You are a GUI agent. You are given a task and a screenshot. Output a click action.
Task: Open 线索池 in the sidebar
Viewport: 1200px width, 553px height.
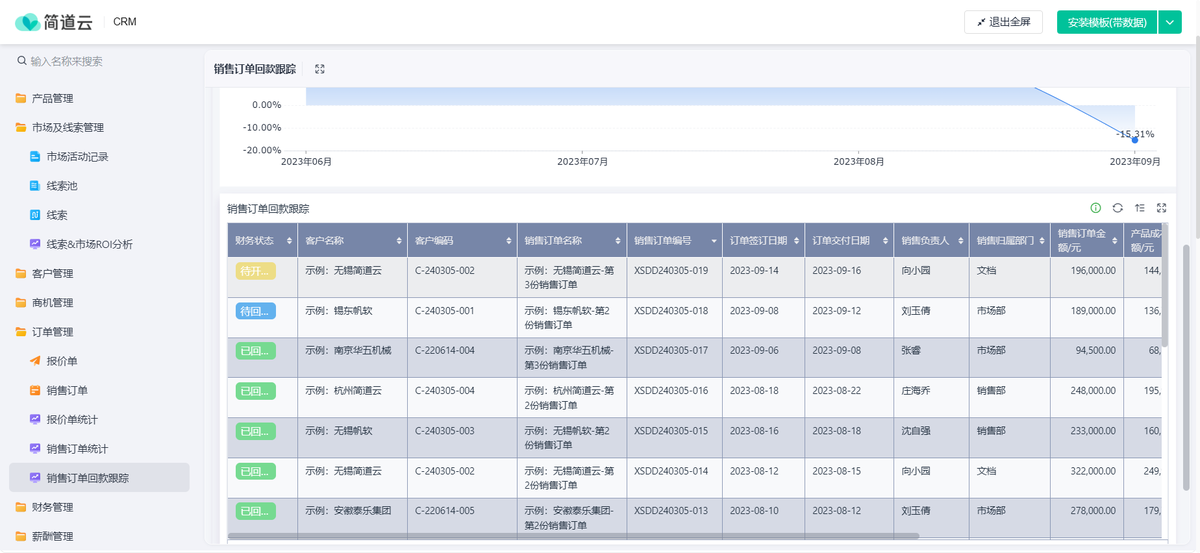coord(62,186)
